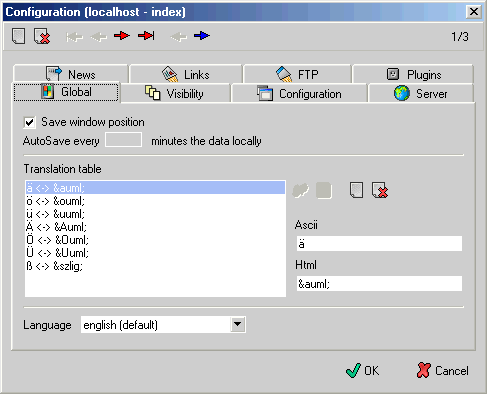Click the greyed-out first-record arrow

point(74,37)
